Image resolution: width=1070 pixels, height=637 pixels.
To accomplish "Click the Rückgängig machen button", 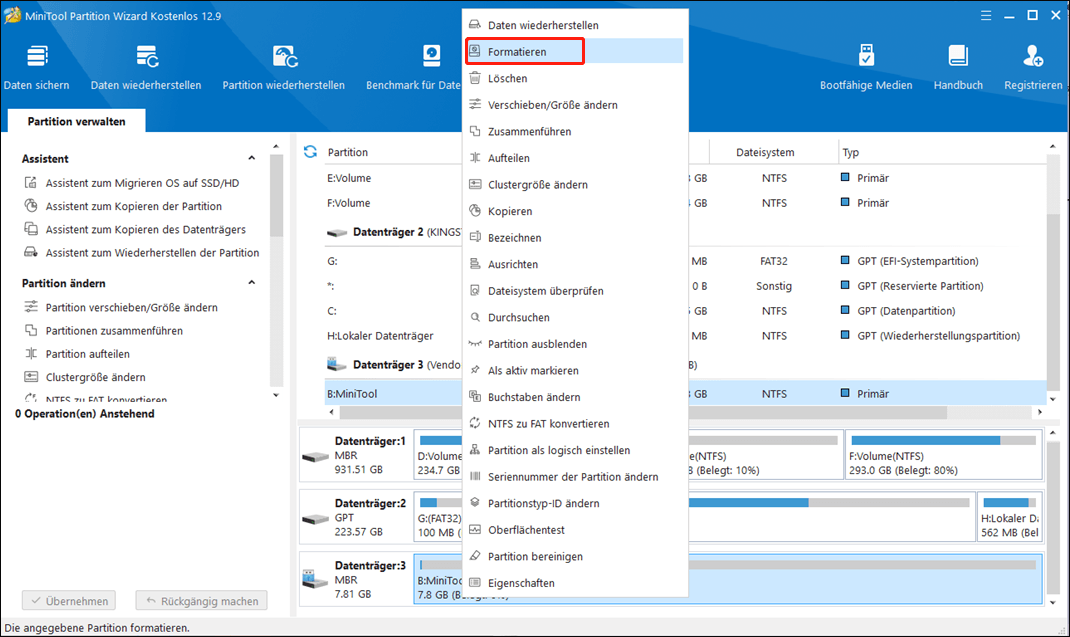I will 201,601.
